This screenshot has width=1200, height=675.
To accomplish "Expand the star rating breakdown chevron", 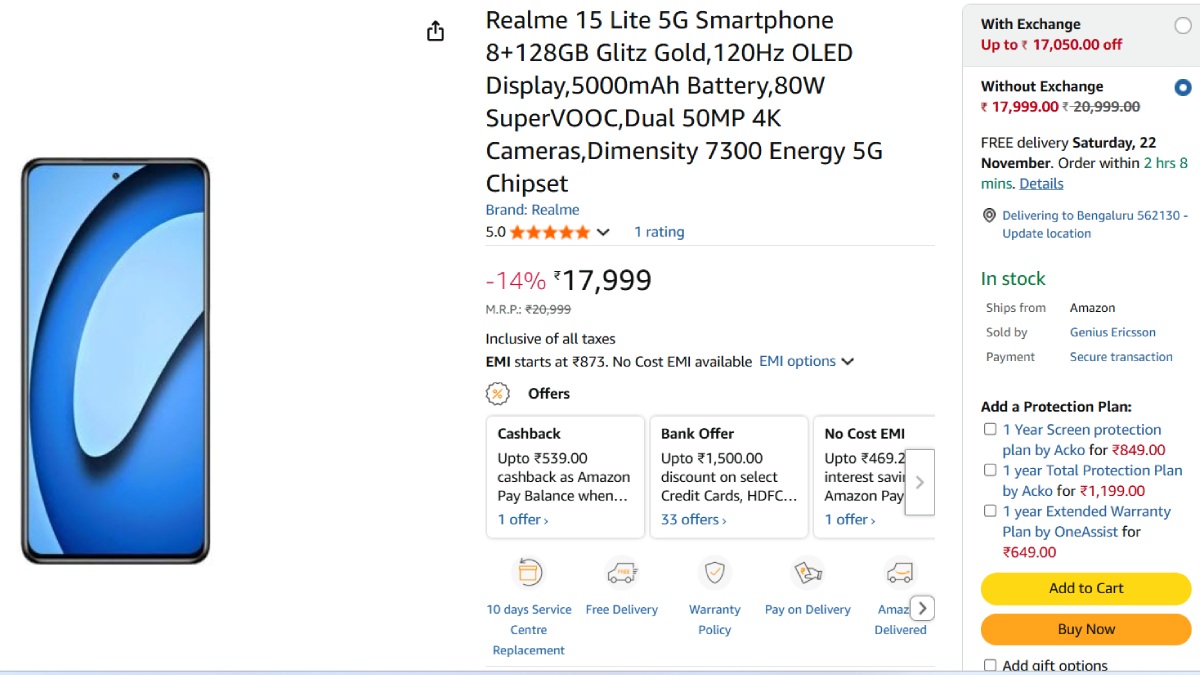I will click(603, 232).
